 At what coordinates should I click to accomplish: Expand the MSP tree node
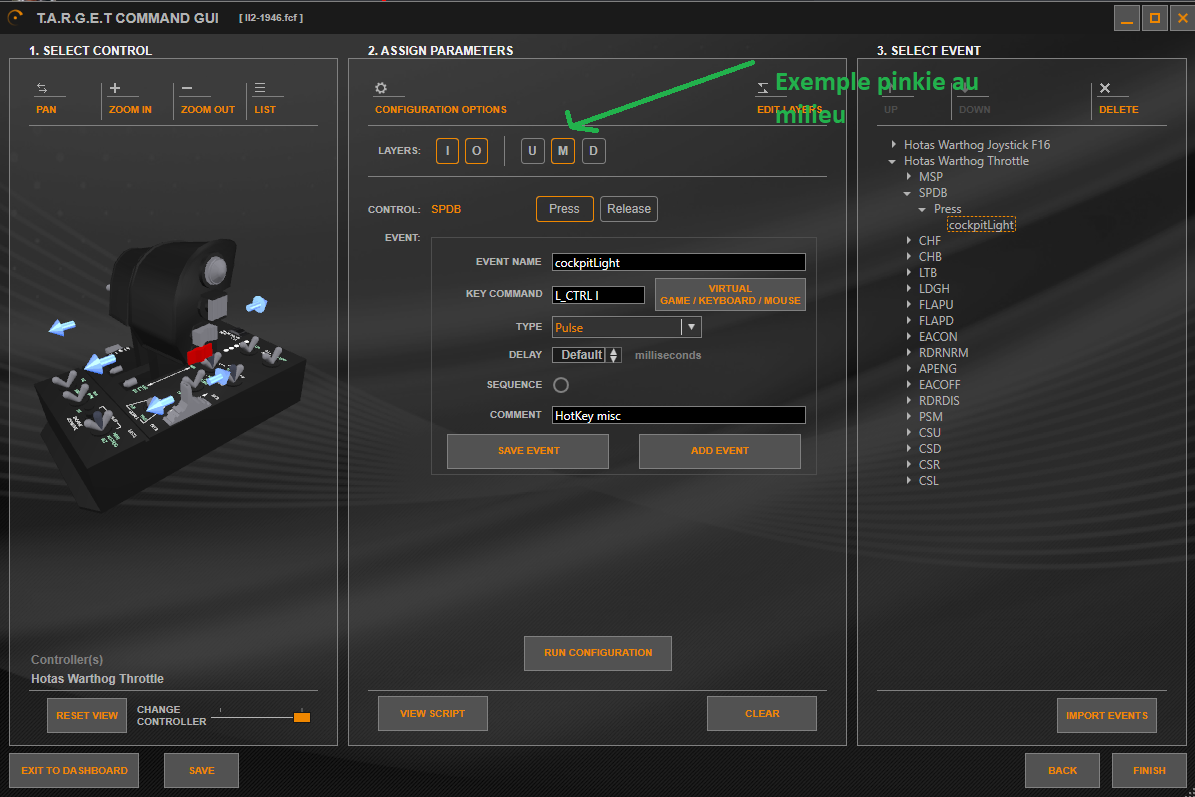click(x=908, y=177)
